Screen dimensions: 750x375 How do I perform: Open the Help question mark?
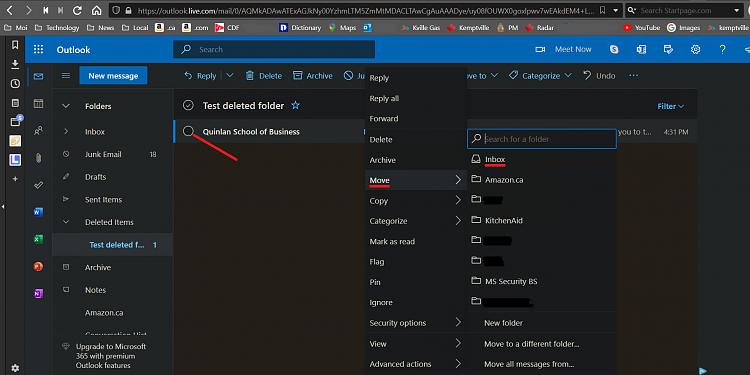click(x=723, y=49)
